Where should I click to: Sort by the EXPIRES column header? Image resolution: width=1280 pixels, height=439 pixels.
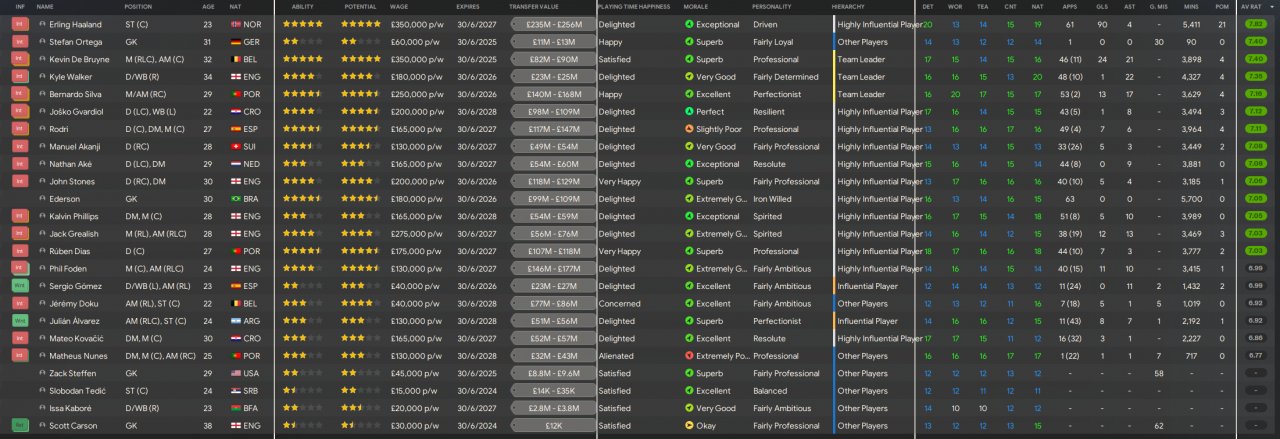(468, 7)
